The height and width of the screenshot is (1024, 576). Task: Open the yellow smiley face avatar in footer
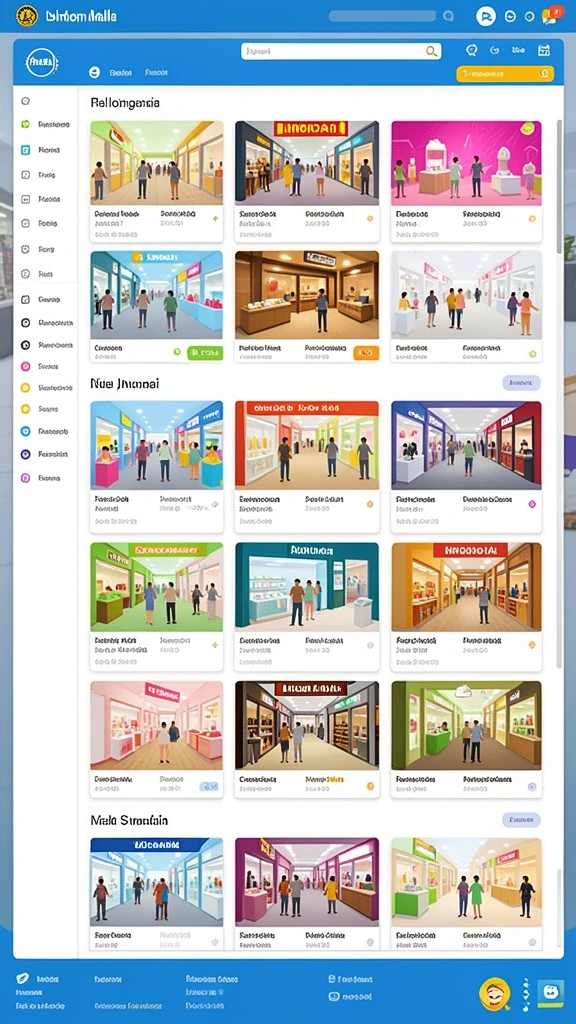[494, 995]
